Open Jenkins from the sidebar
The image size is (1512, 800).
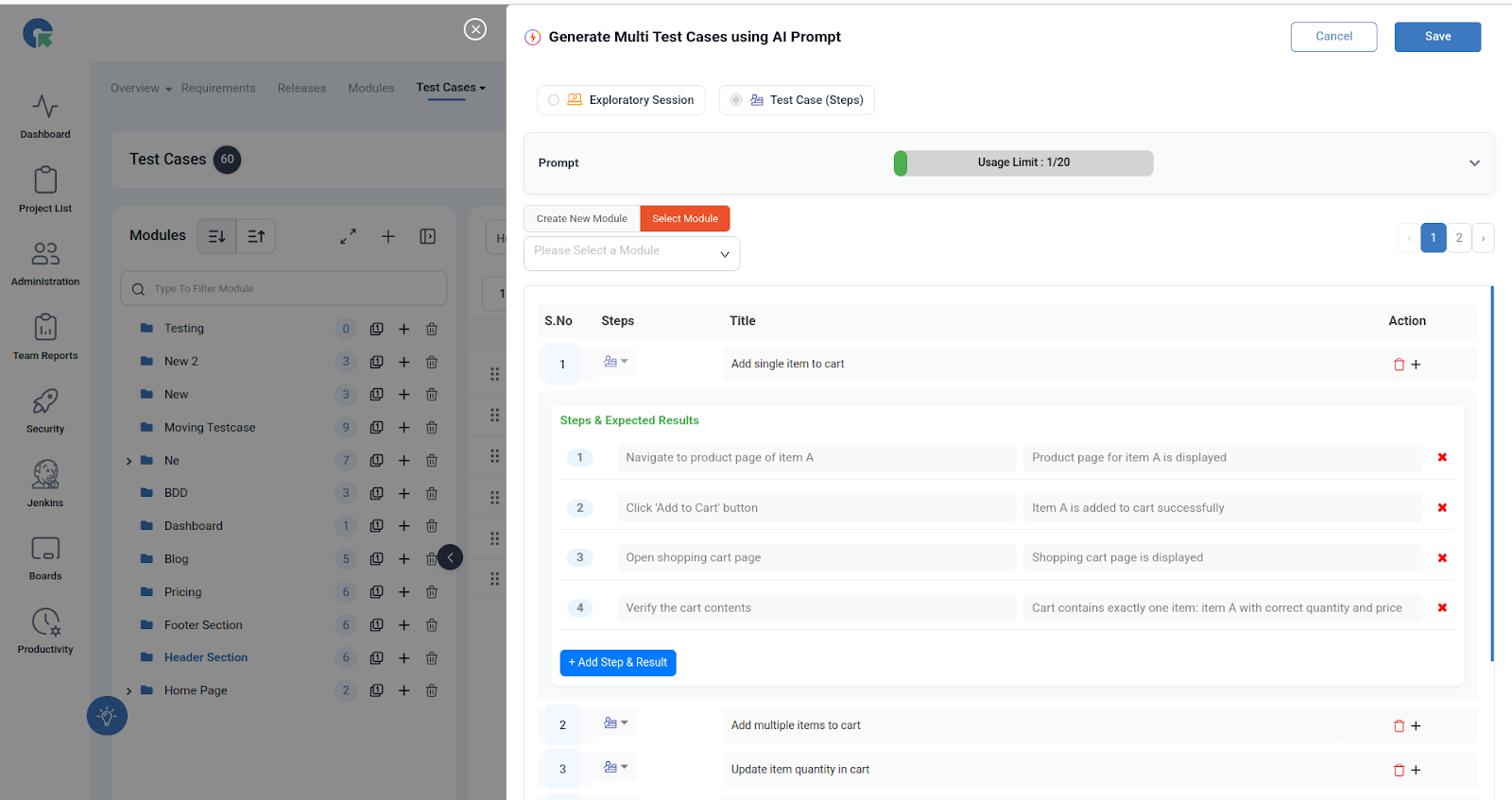tap(45, 484)
